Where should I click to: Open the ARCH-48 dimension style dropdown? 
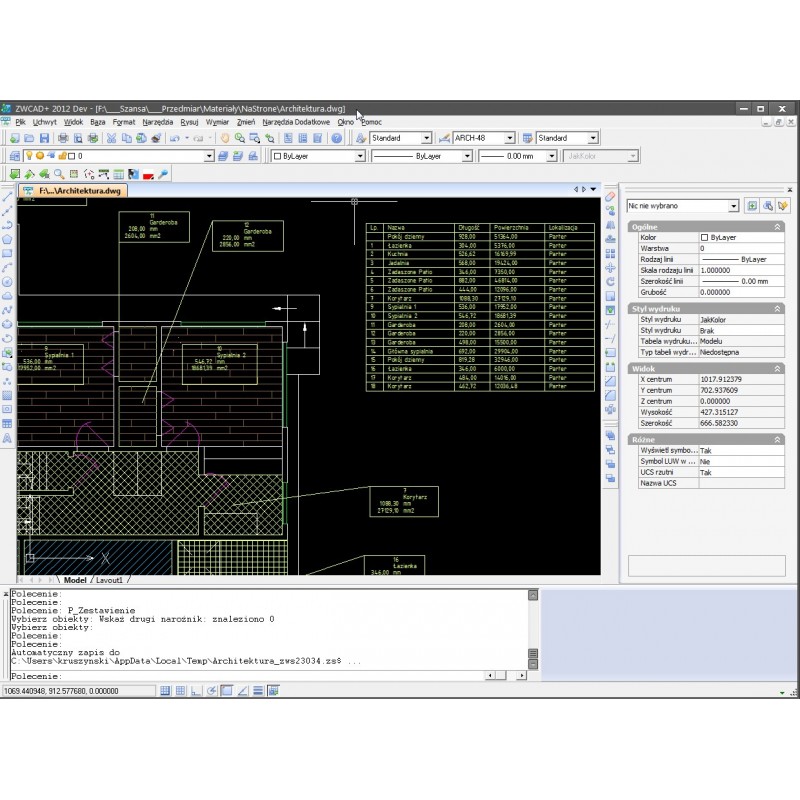pyautogui.click(x=509, y=138)
